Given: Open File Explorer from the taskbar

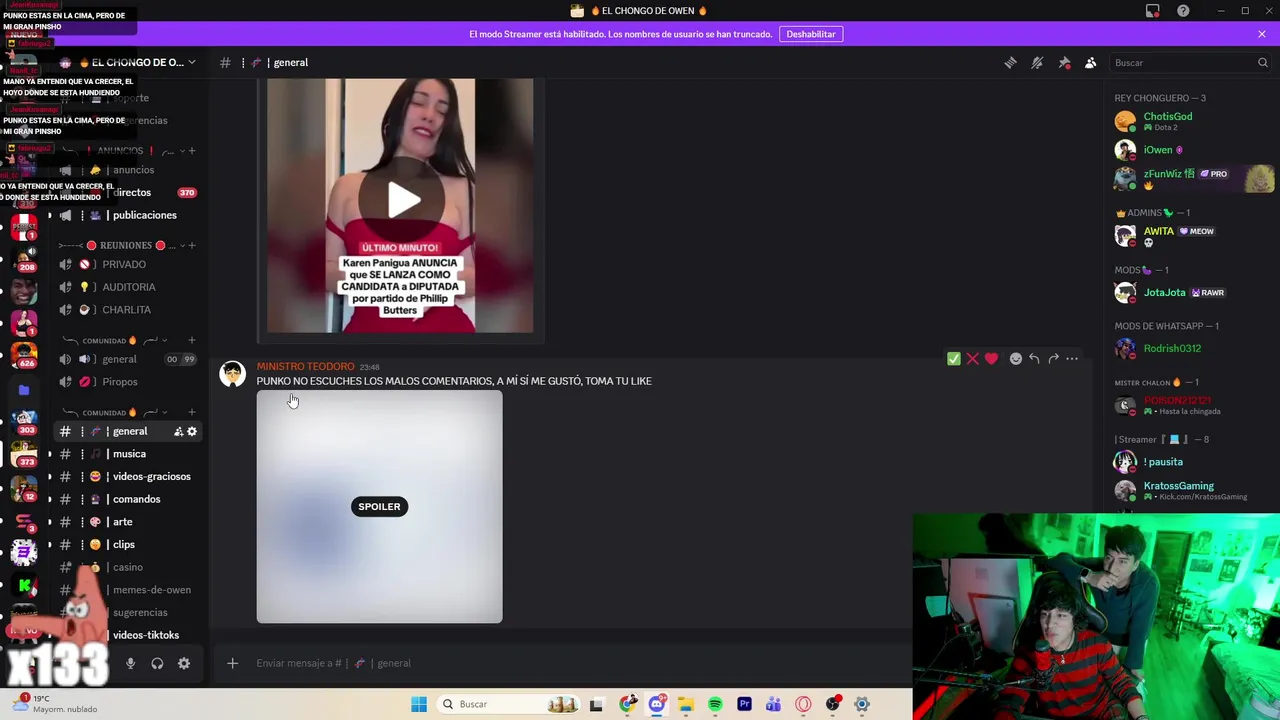Looking at the screenshot, I should point(686,704).
